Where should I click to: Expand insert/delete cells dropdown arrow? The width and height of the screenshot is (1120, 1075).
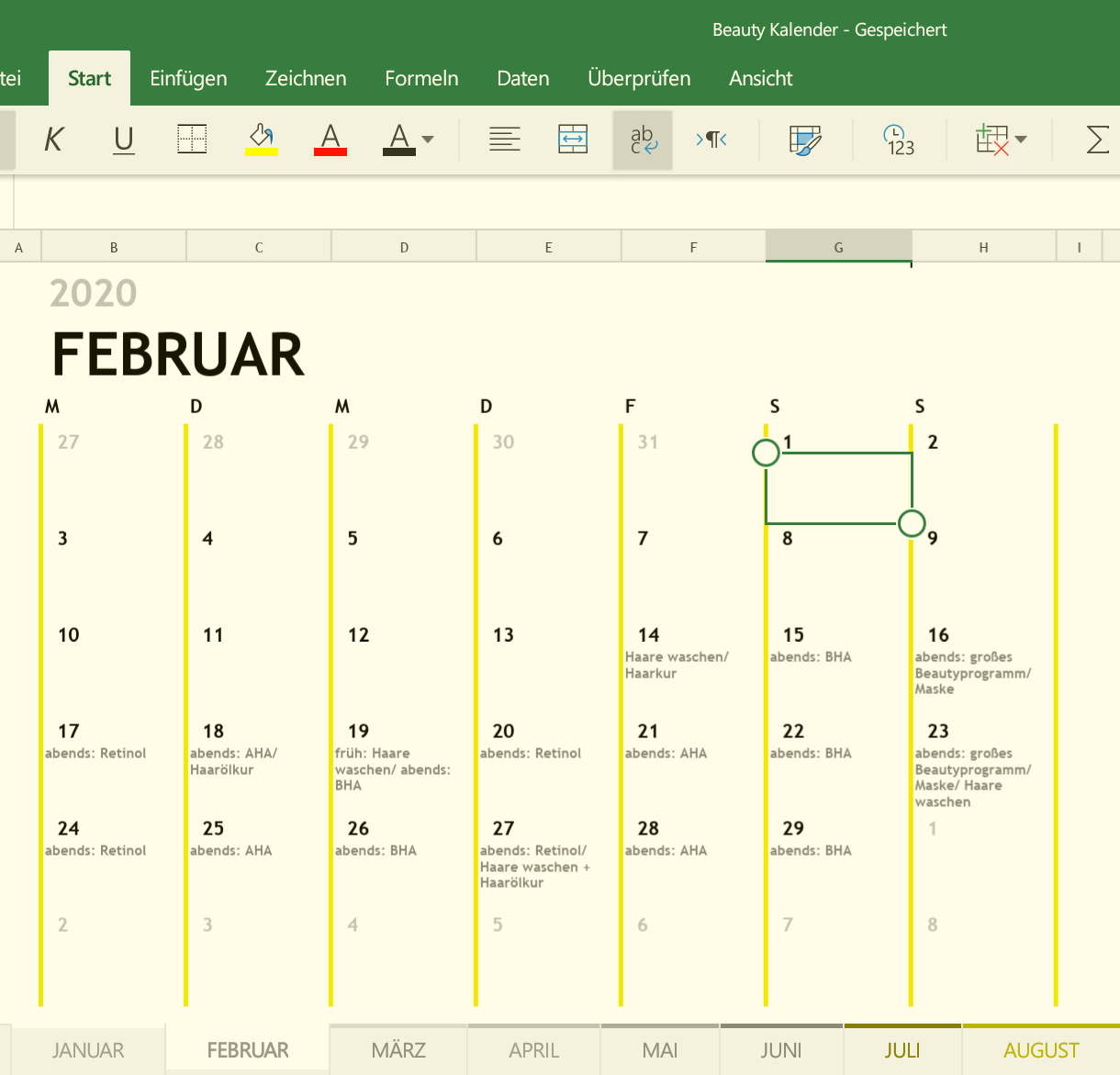pyautogui.click(x=1022, y=140)
